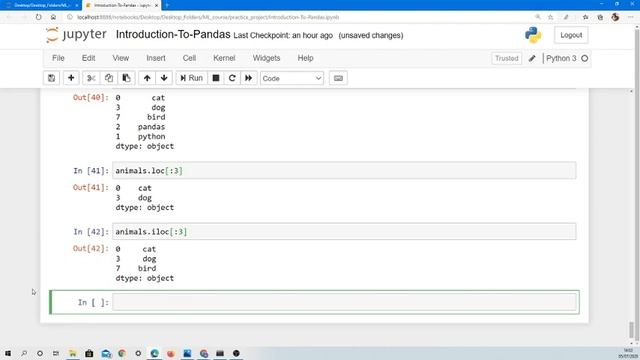Rename notebook via Introduction-To-Pandas title

[173, 35]
